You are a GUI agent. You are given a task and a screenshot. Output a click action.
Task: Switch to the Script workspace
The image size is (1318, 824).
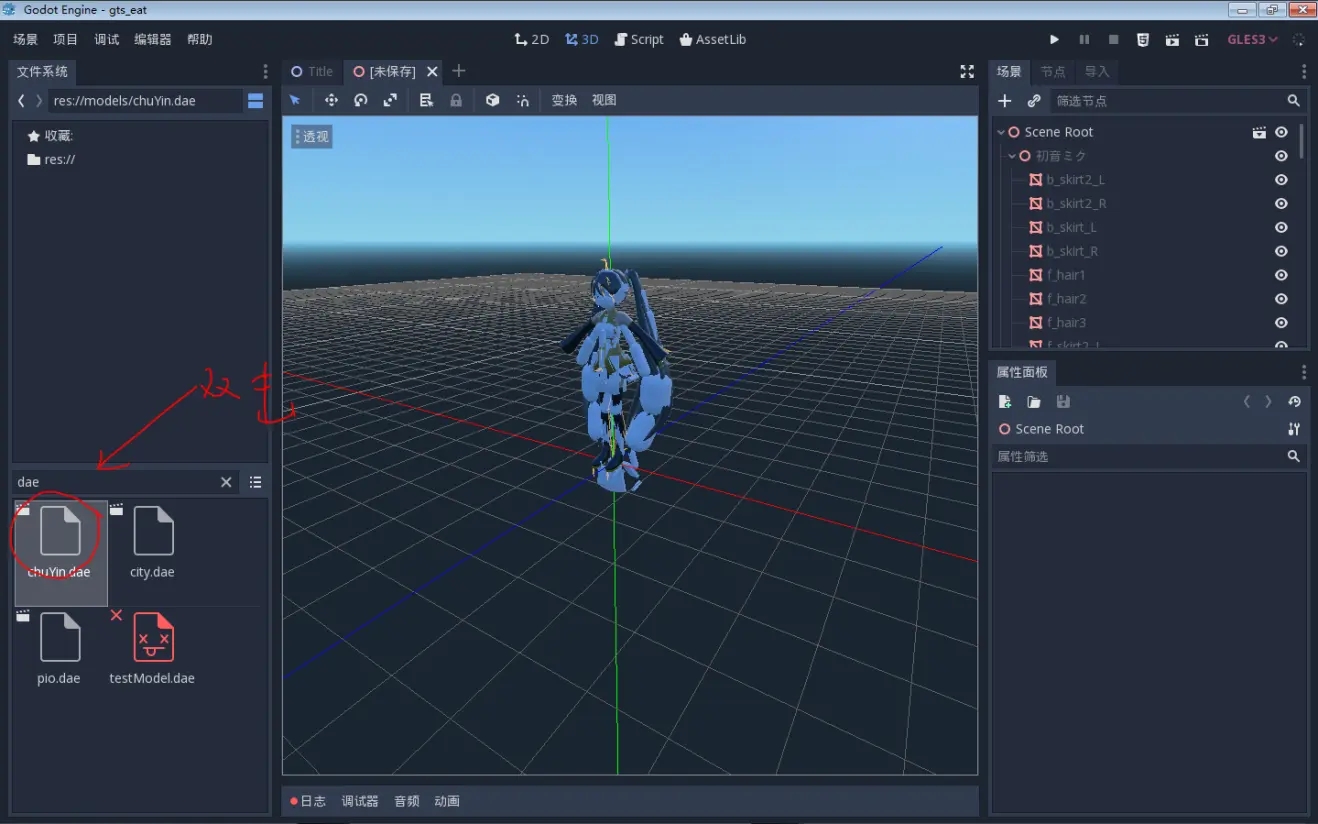pyautogui.click(x=638, y=40)
